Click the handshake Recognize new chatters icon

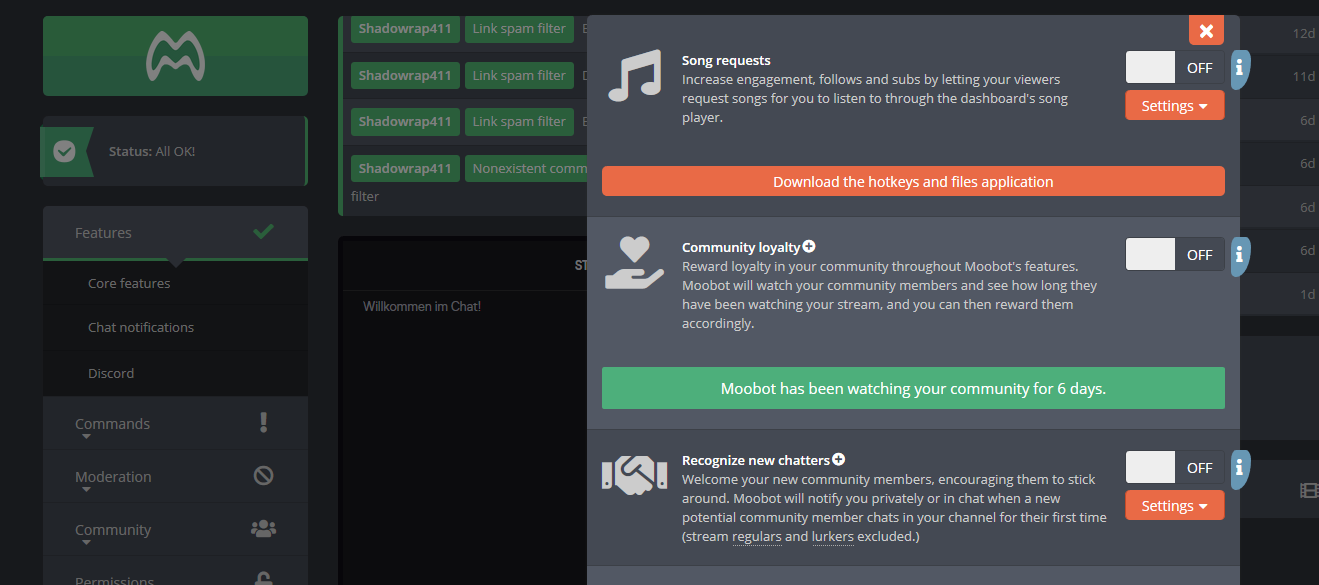(x=634, y=473)
